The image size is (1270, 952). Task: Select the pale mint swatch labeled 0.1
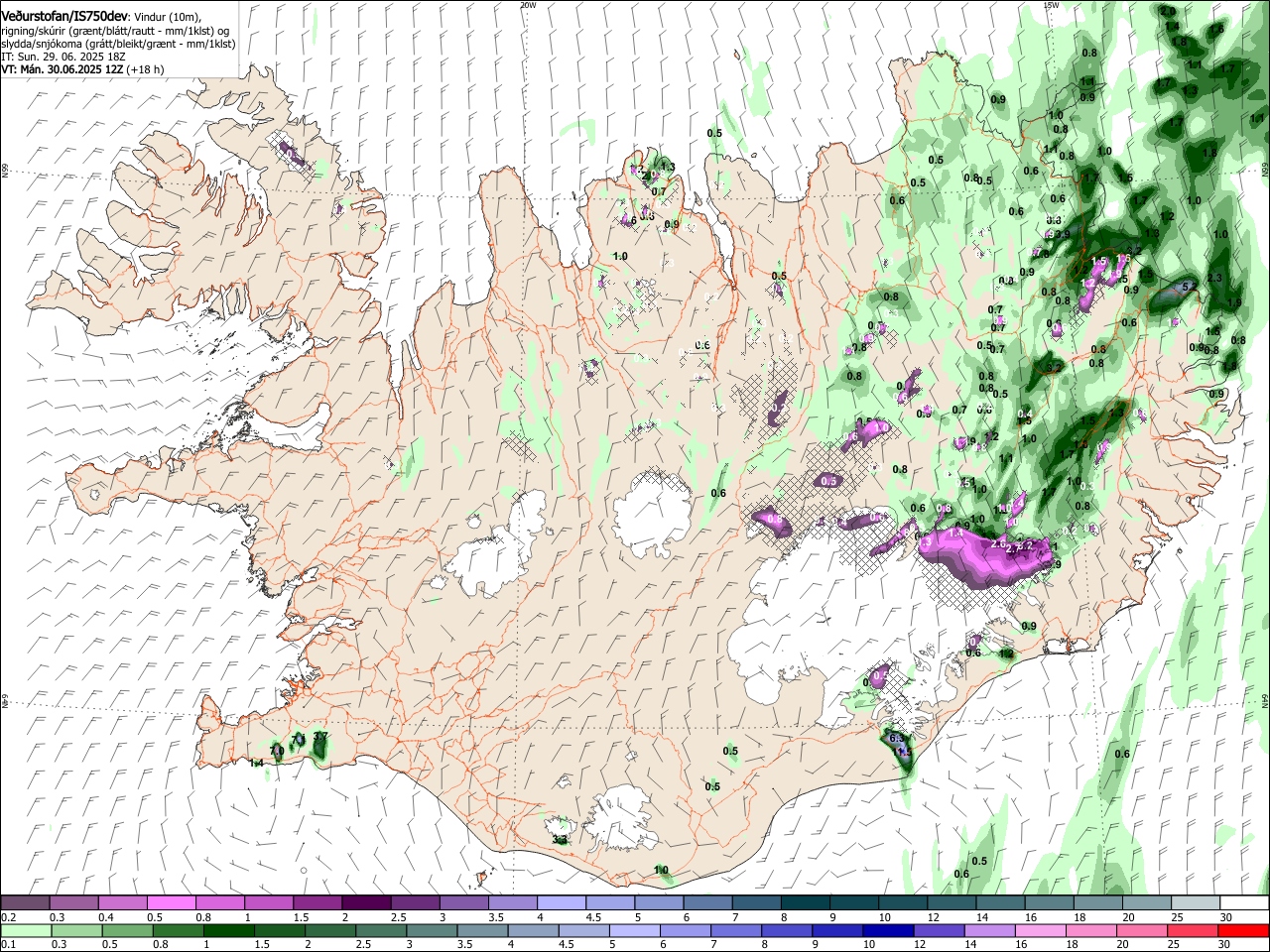click(x=26, y=930)
